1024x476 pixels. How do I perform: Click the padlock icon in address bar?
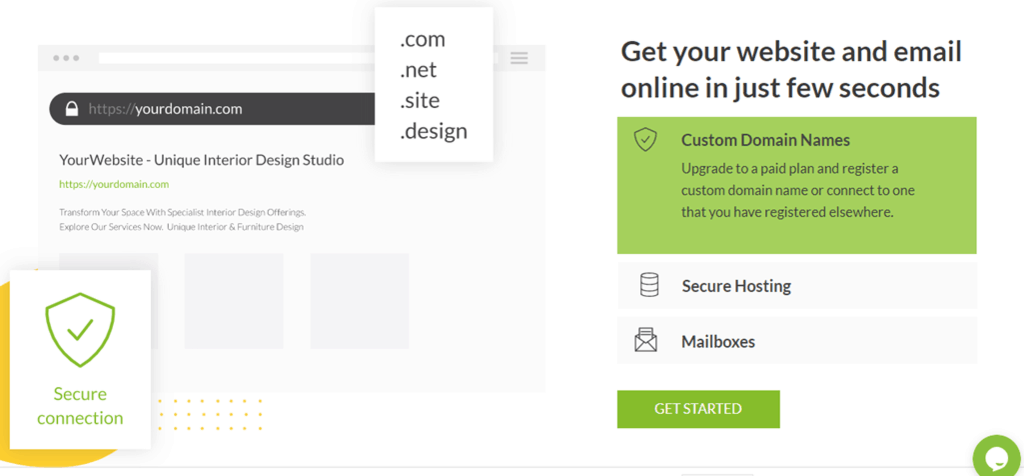pyautogui.click(x=72, y=109)
